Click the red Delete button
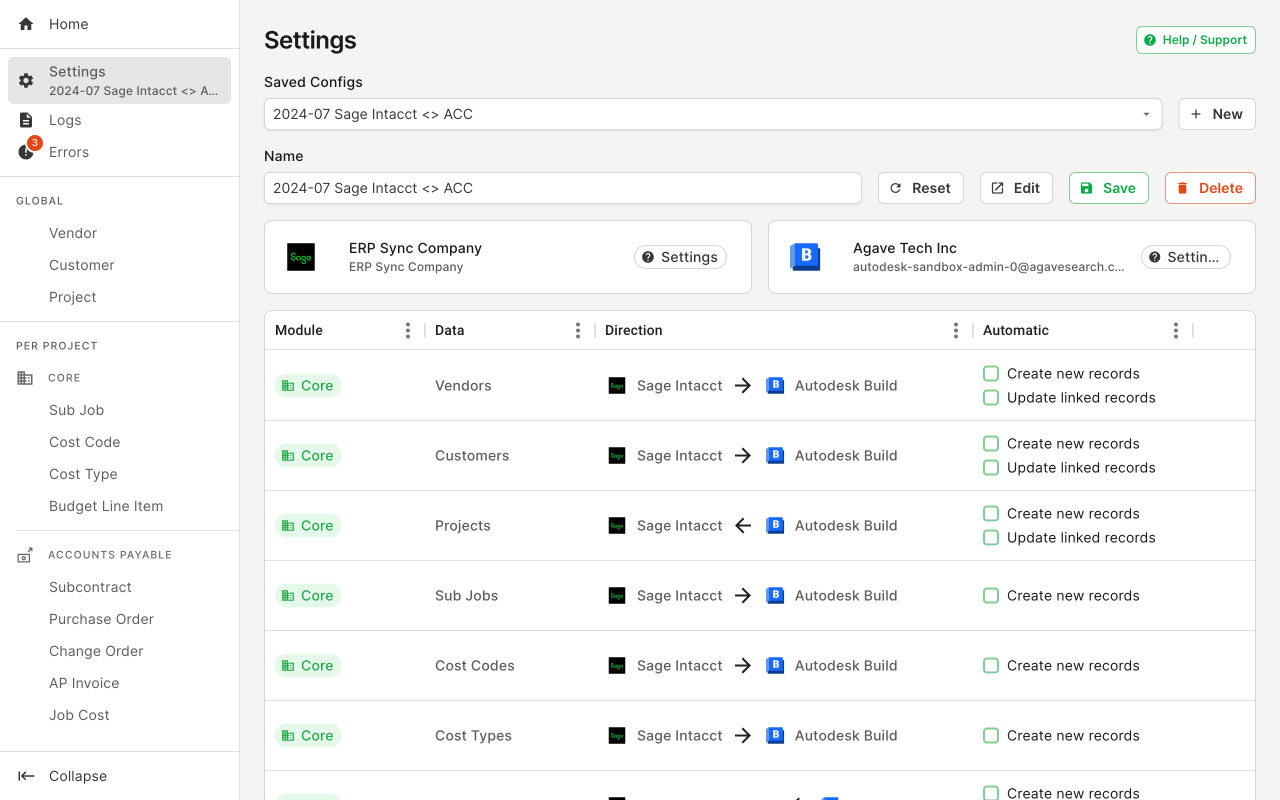This screenshot has width=1280, height=800. point(1210,188)
